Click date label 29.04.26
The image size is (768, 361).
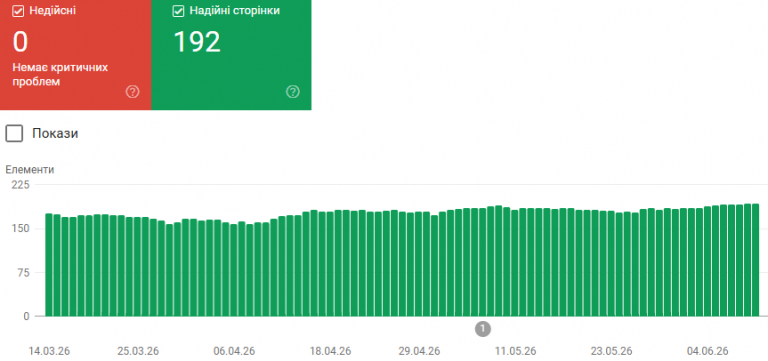[x=419, y=351]
